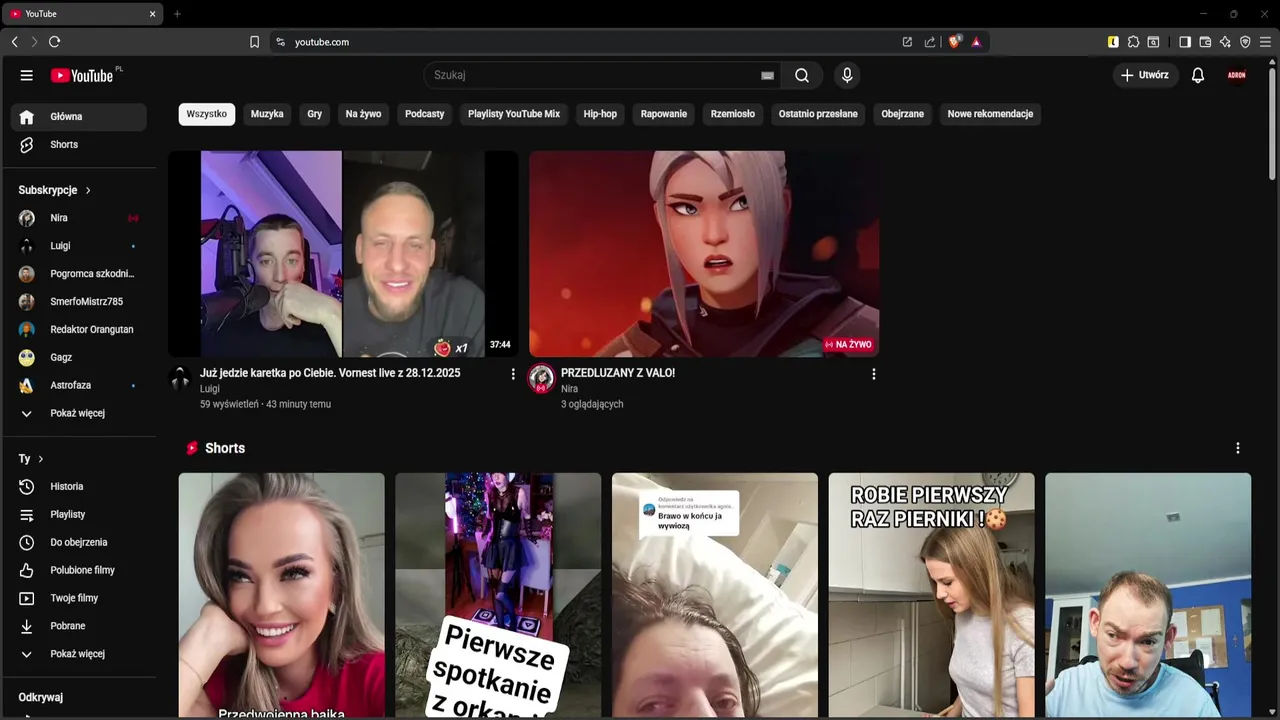Open the Subskrypcje section heading
1280x720 pixels.
(55, 190)
